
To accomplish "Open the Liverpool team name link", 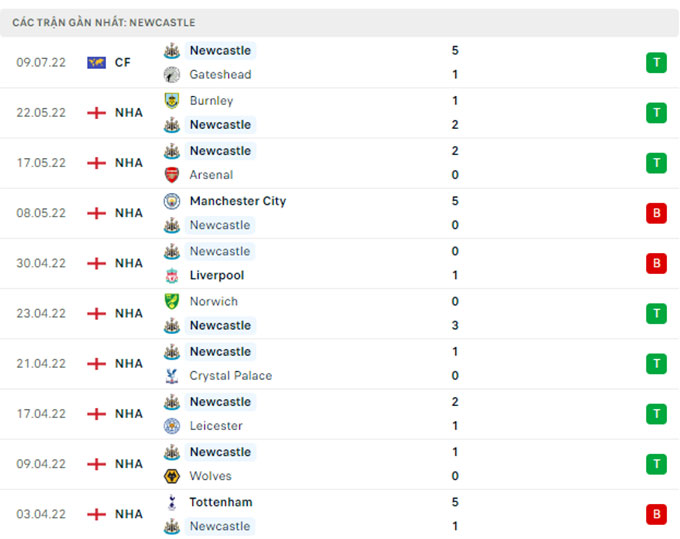I will pyautogui.click(x=217, y=275).
